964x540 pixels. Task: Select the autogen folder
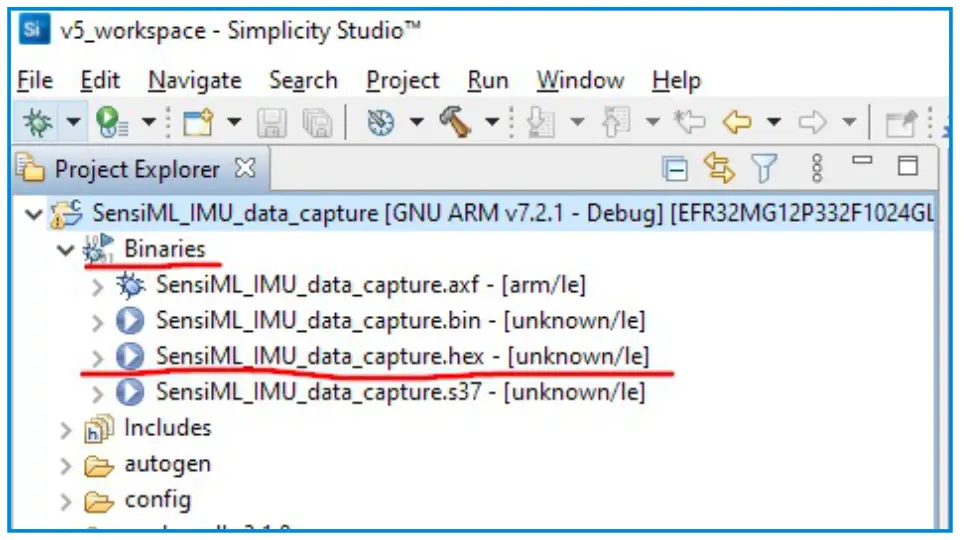tap(167, 464)
